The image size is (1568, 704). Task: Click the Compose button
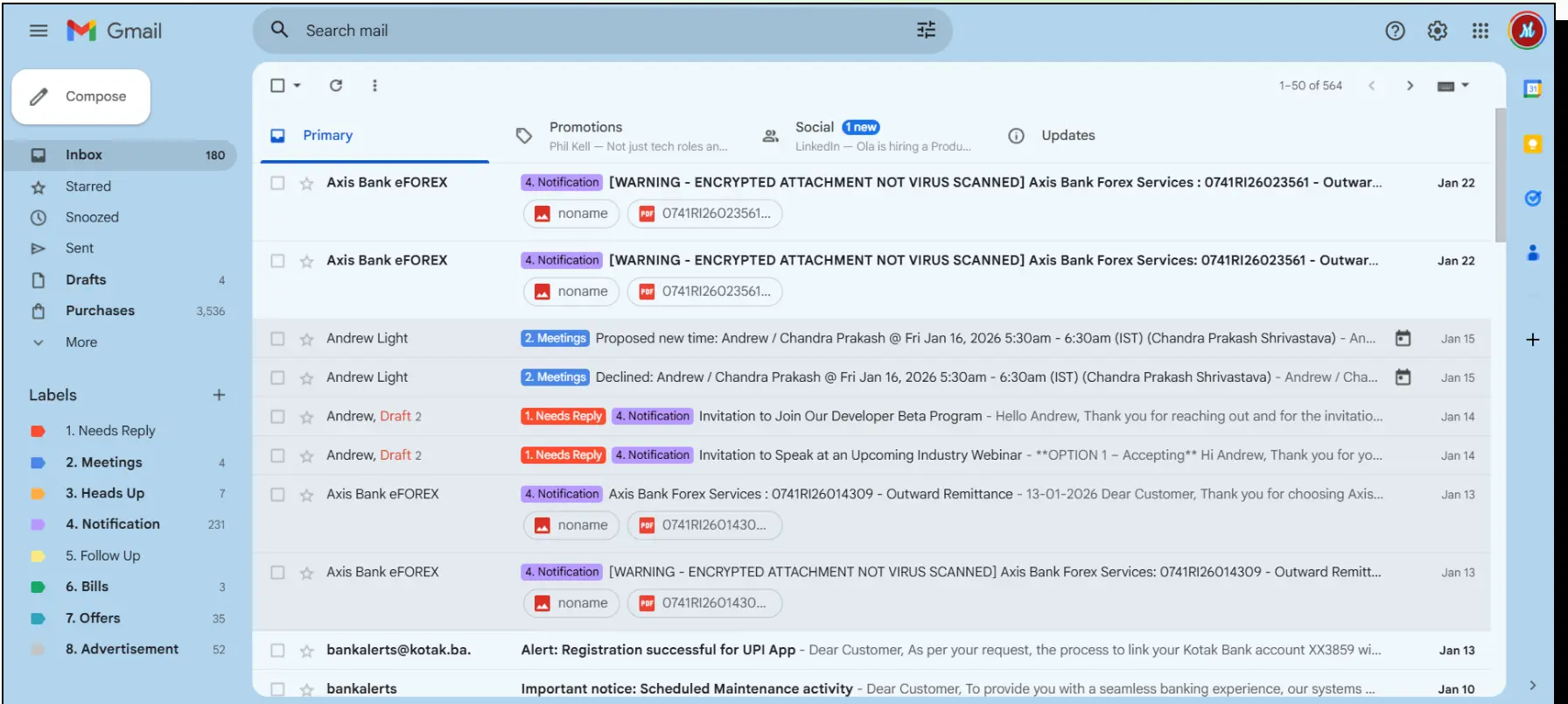tap(80, 96)
